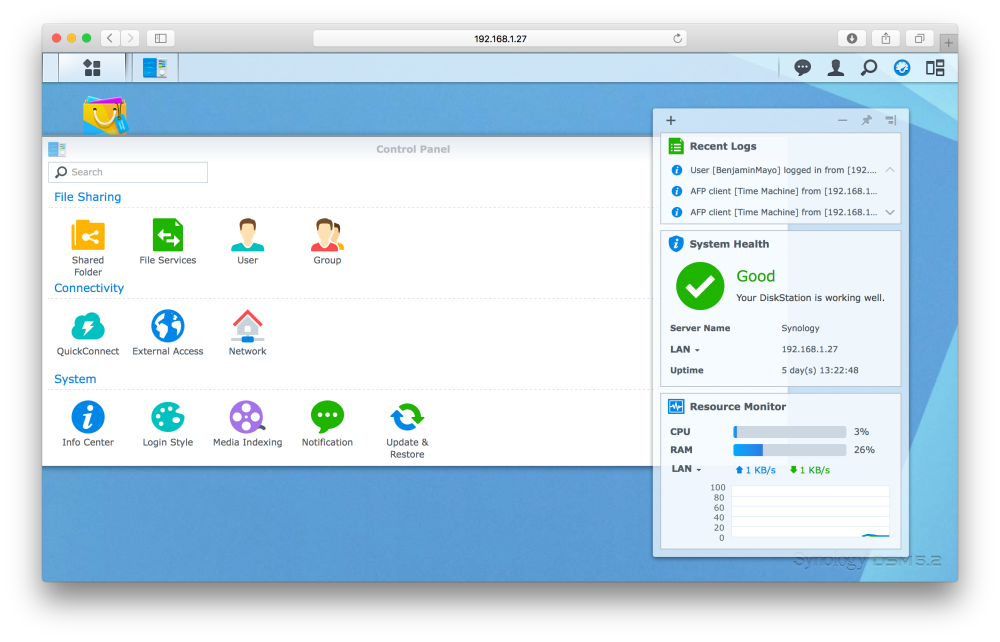Open External Access

[x=167, y=327]
